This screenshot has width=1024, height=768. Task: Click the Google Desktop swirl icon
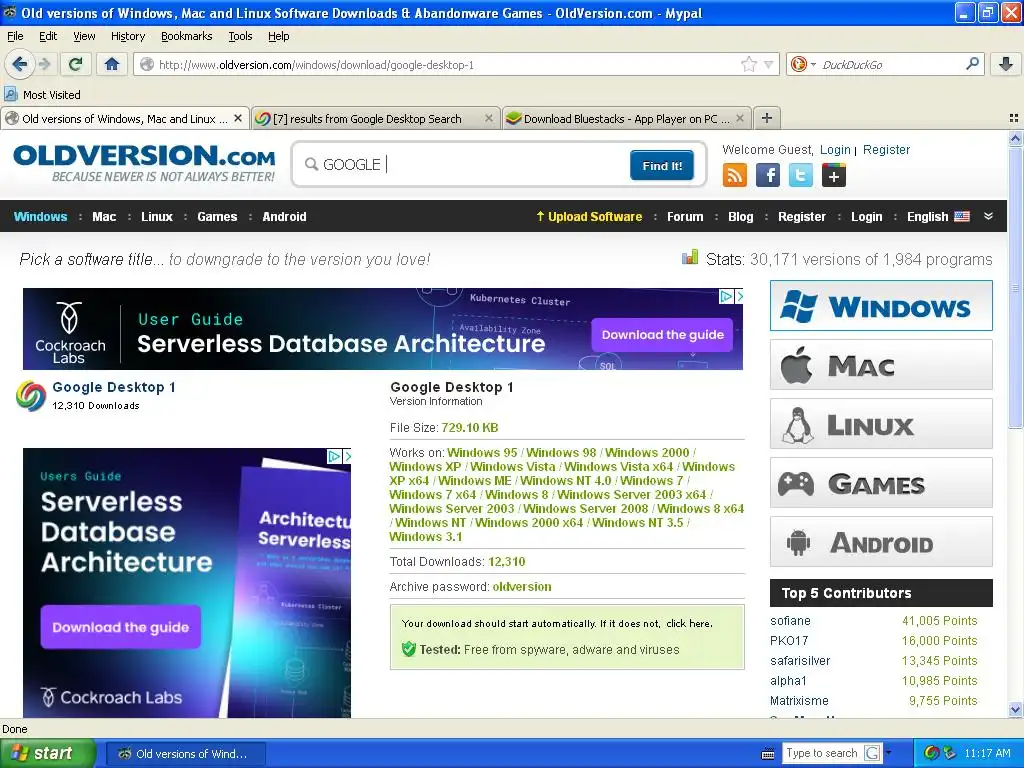click(x=31, y=396)
